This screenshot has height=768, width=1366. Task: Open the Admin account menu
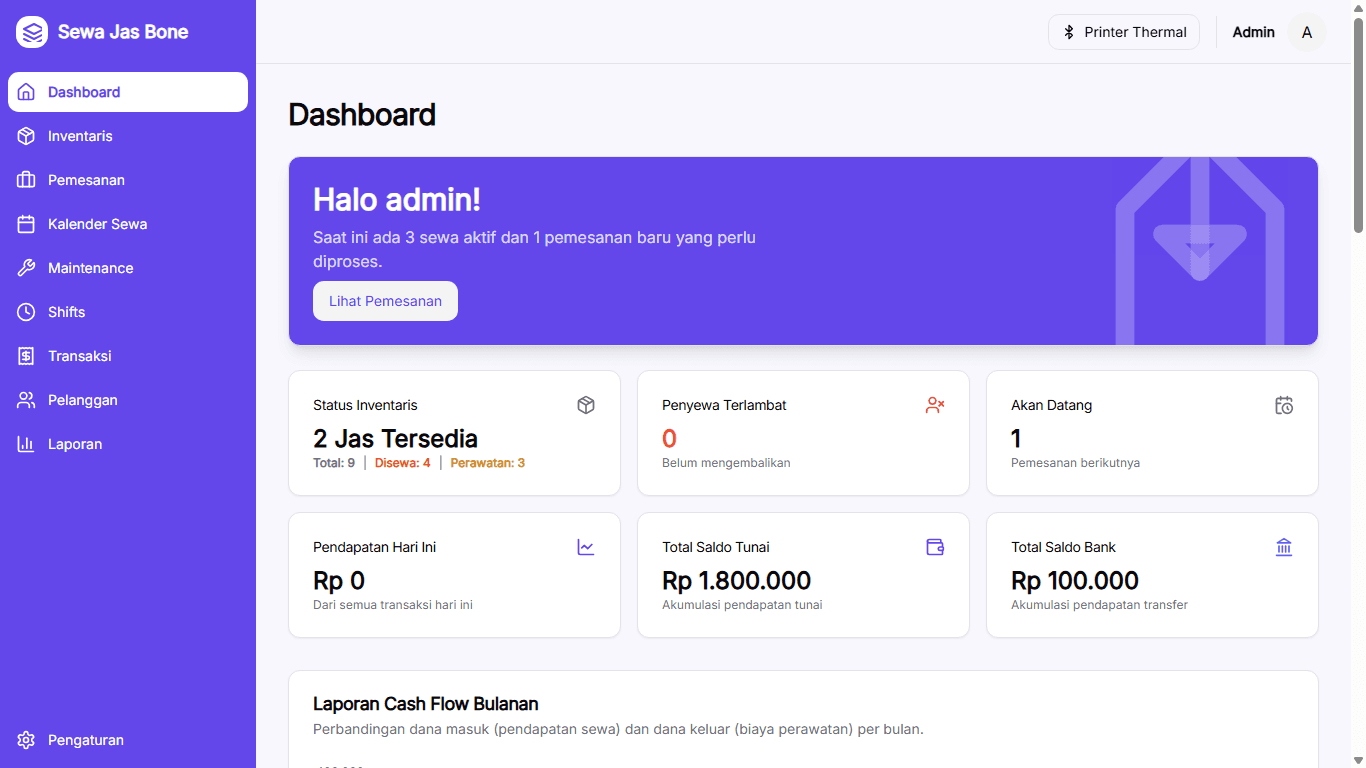[x=1253, y=31]
